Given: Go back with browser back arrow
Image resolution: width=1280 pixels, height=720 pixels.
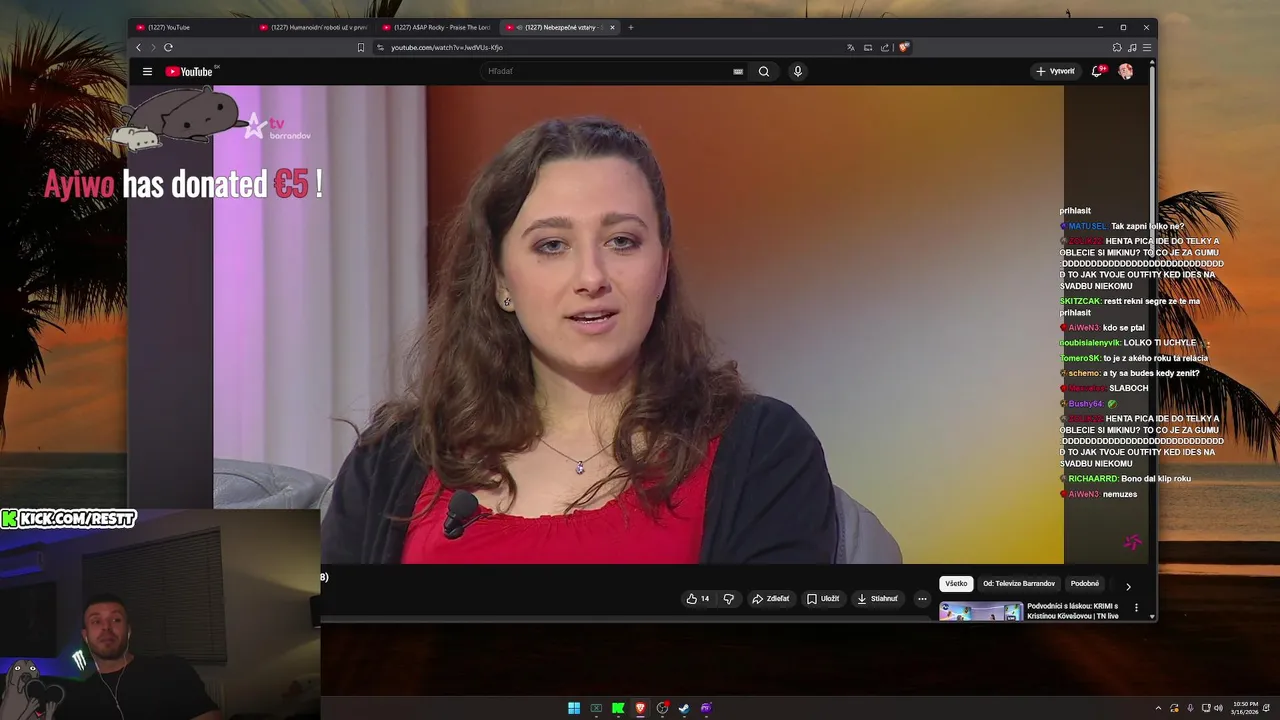Looking at the screenshot, I should (139, 47).
